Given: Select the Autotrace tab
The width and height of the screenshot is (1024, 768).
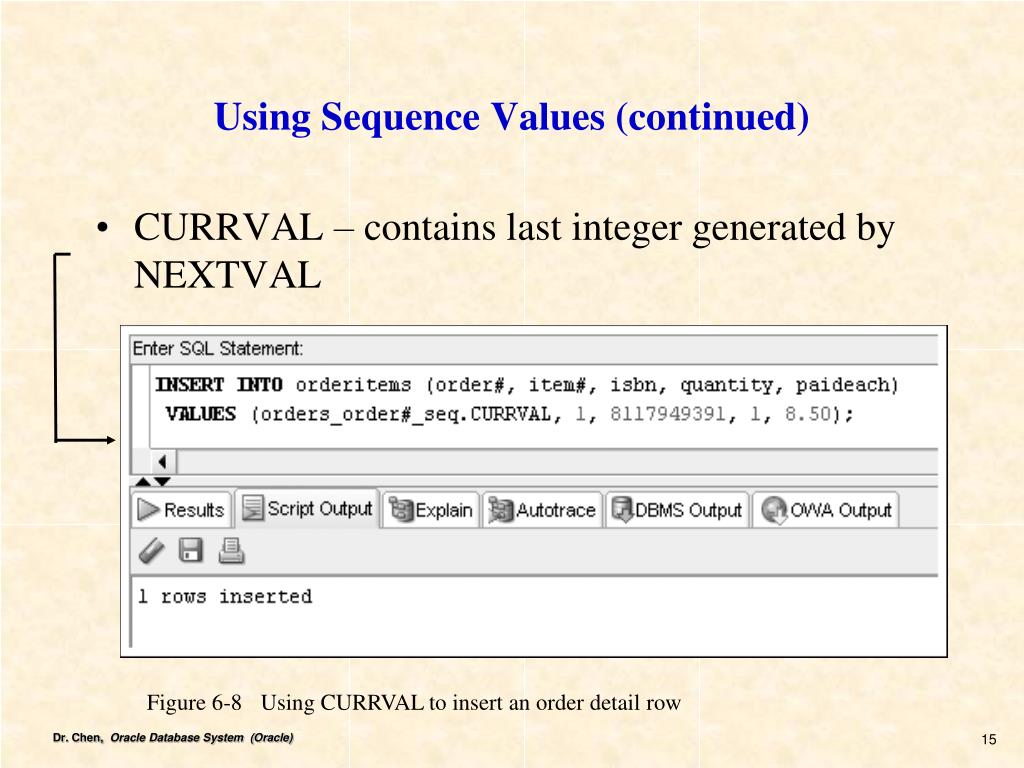Looking at the screenshot, I should (x=542, y=509).
